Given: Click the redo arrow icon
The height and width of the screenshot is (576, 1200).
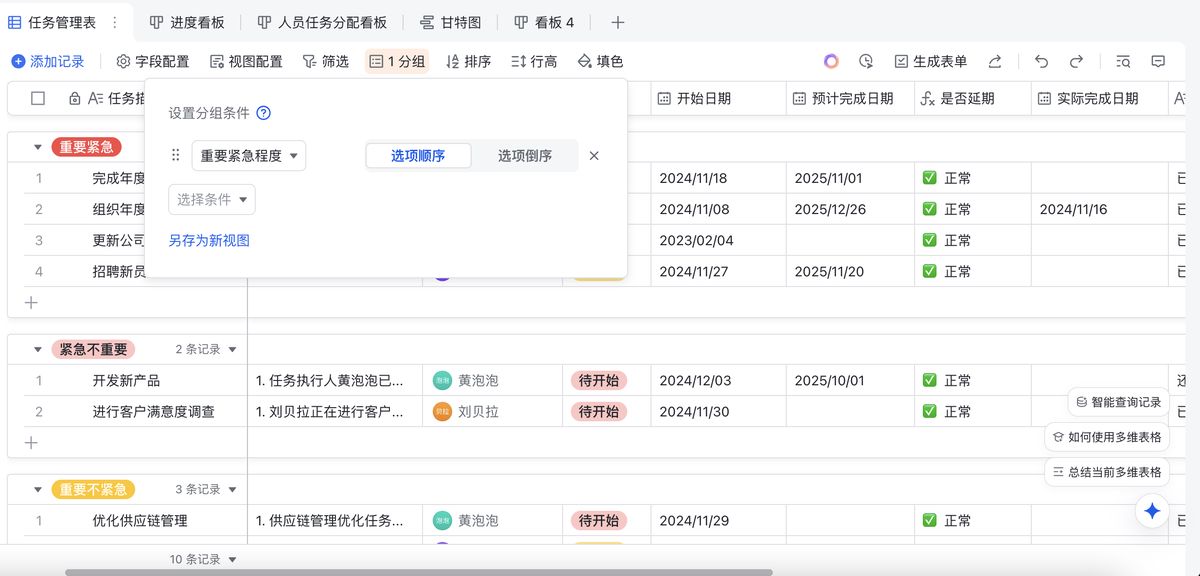Looking at the screenshot, I should pyautogui.click(x=1076, y=61).
